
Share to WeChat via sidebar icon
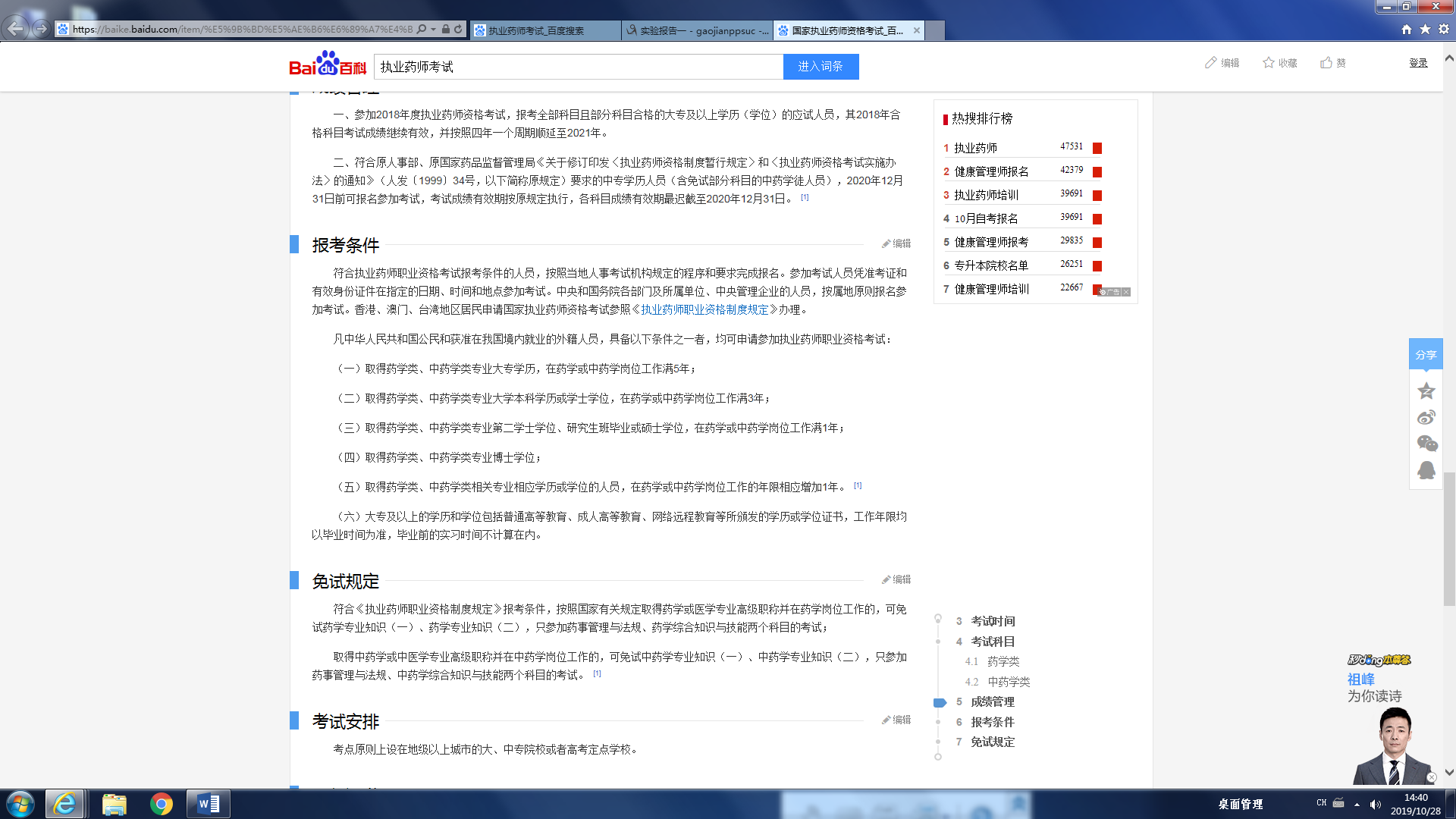pos(1426,444)
